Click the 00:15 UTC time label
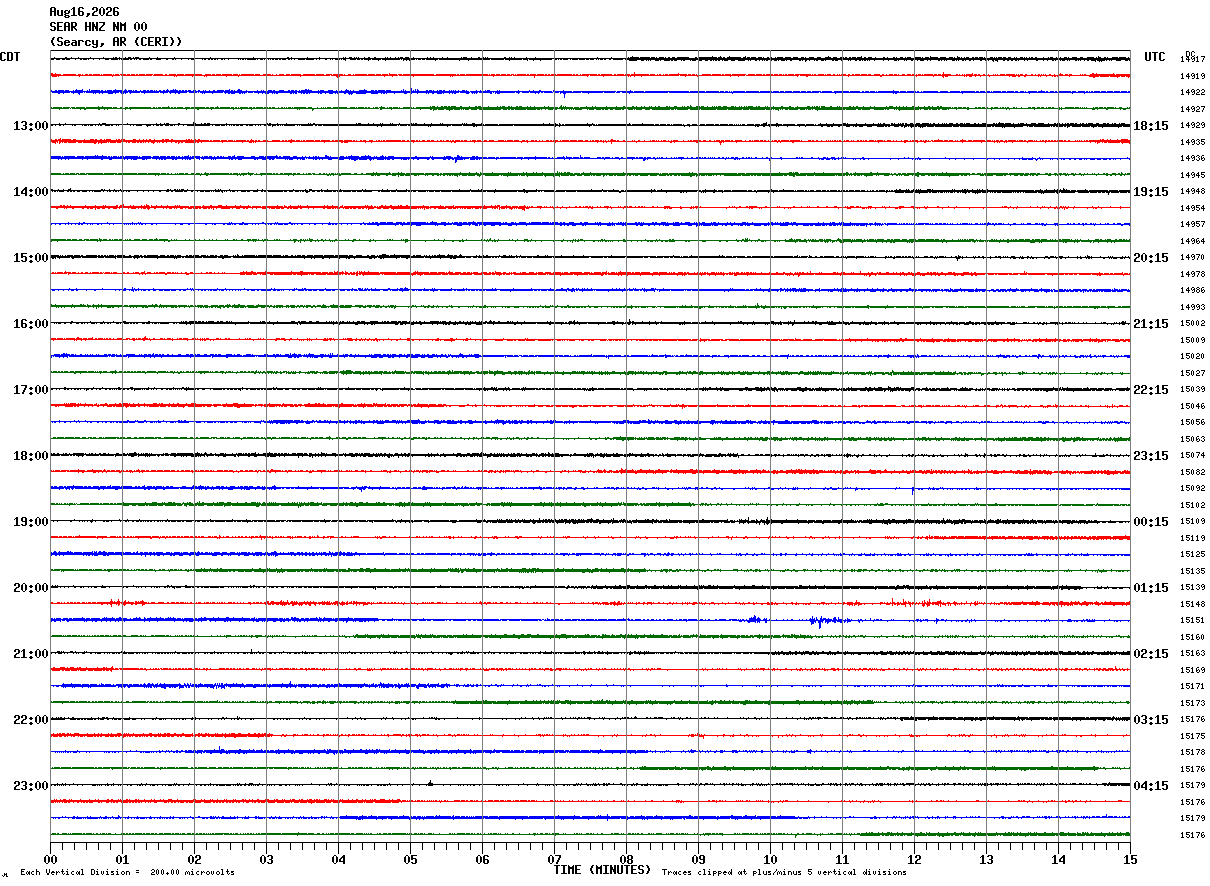This screenshot has width=1210, height=886. click(x=1151, y=522)
